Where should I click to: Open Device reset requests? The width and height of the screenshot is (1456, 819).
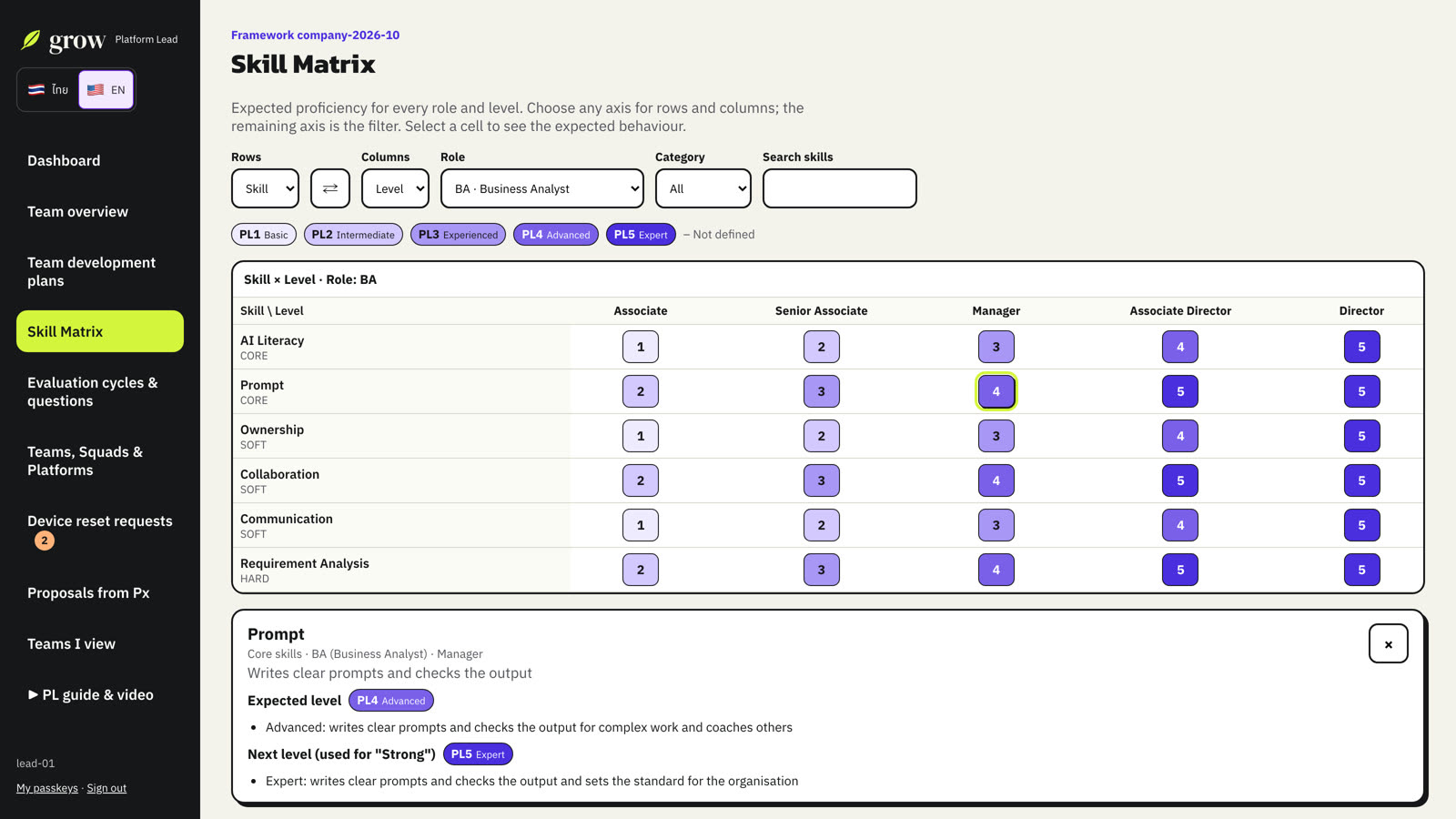coord(100,531)
